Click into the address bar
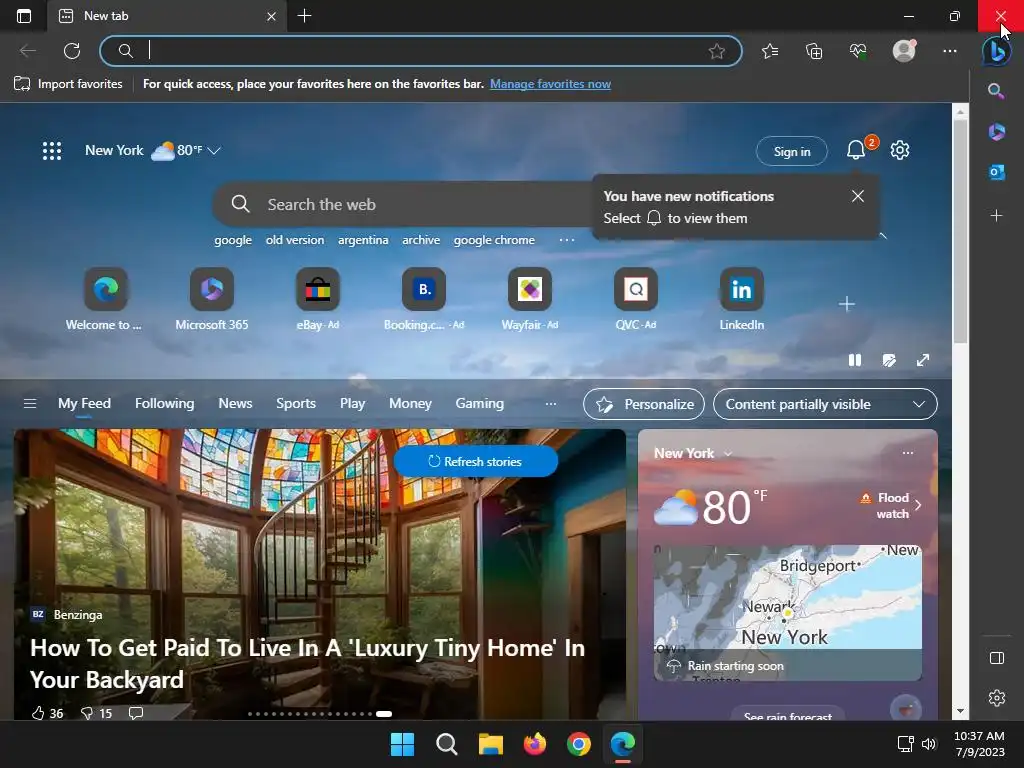The height and width of the screenshot is (768, 1024). (421, 51)
